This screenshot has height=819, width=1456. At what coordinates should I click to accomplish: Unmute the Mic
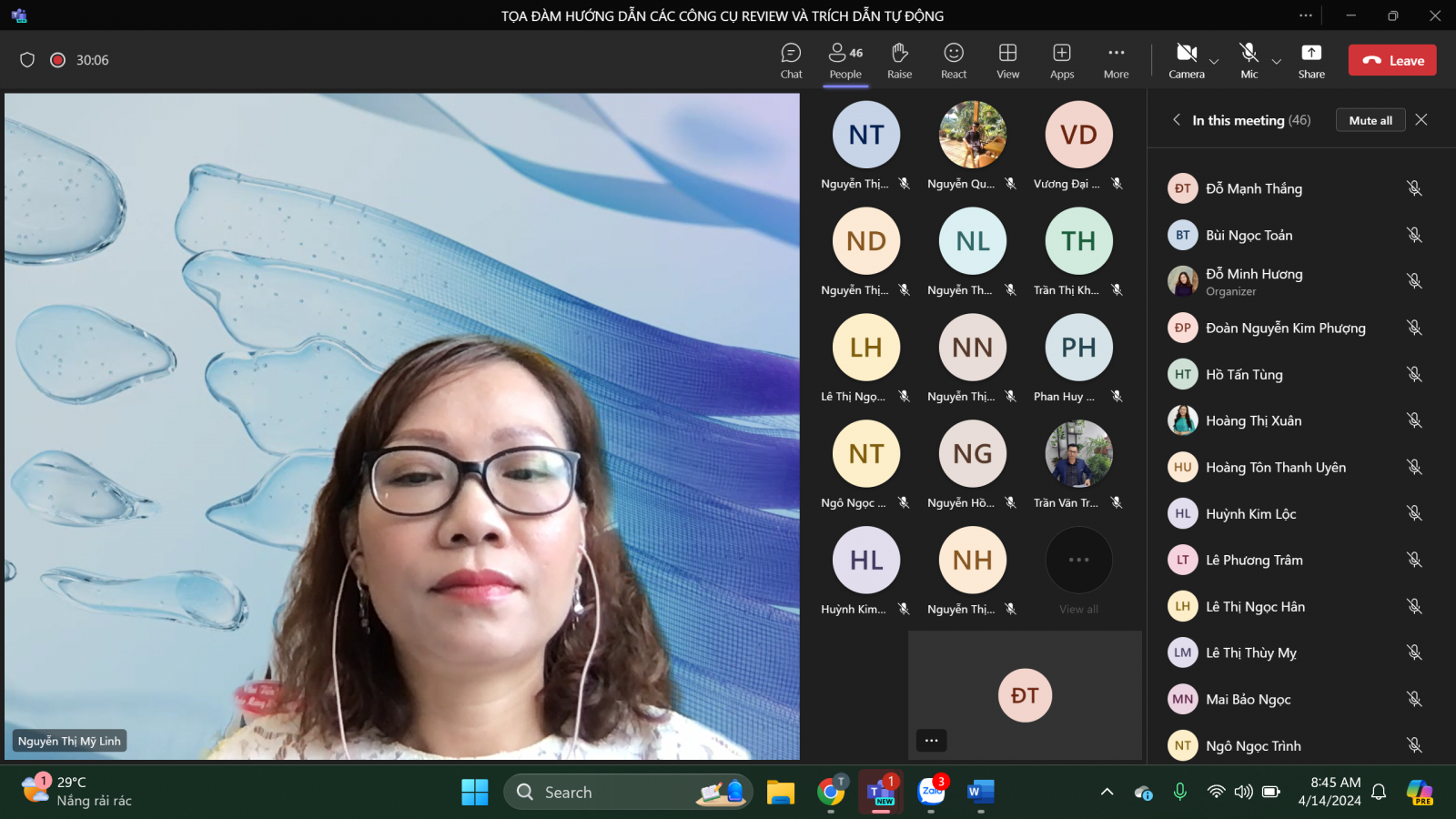(x=1249, y=60)
